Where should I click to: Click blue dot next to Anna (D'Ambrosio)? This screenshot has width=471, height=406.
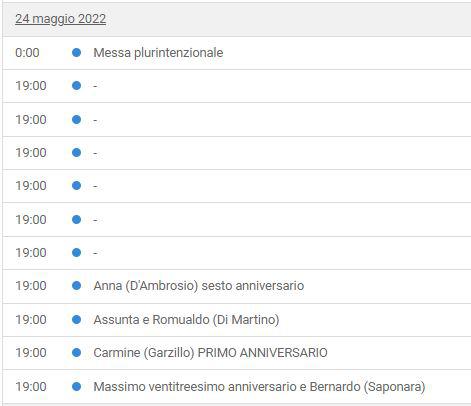[76, 286]
